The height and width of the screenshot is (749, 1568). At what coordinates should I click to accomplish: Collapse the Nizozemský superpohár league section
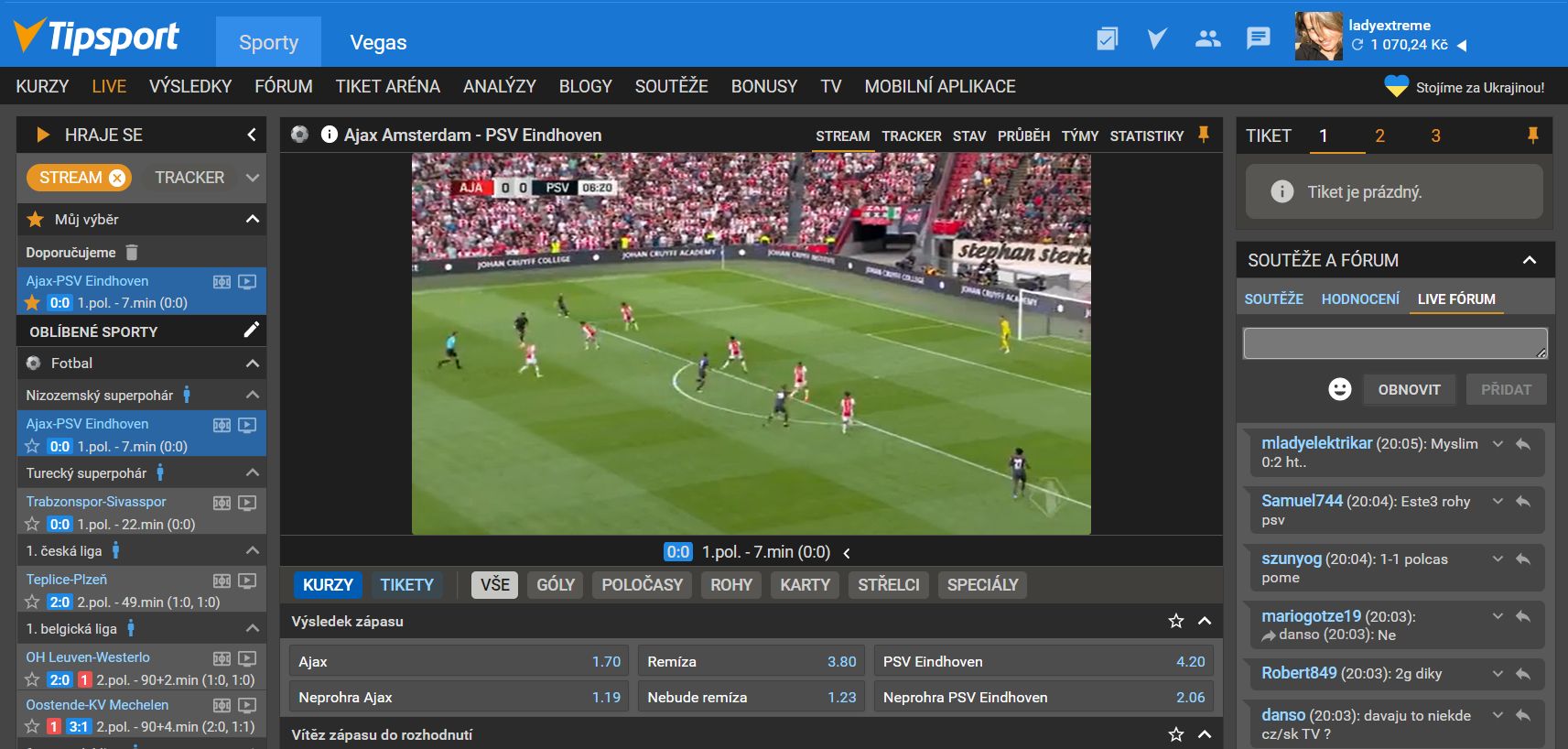coord(253,395)
